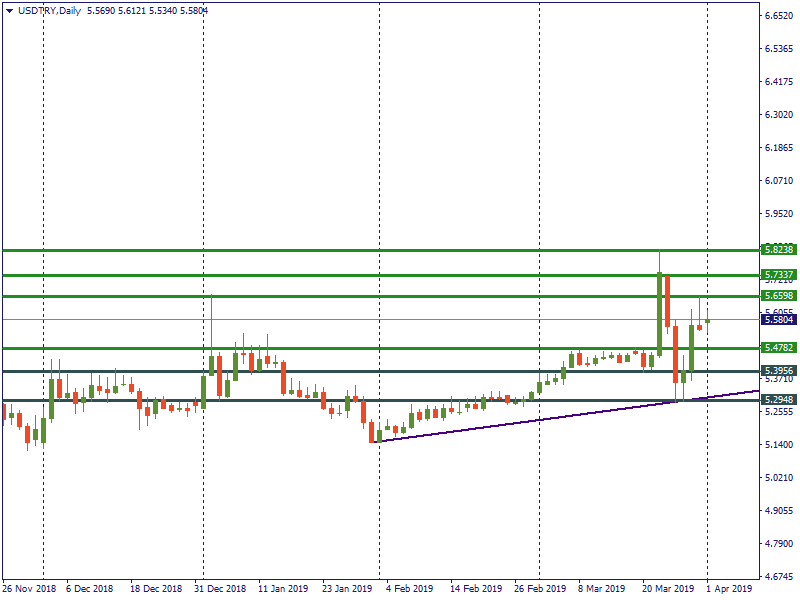
Task: Click the current price 5.5804 label
Action: click(x=778, y=320)
